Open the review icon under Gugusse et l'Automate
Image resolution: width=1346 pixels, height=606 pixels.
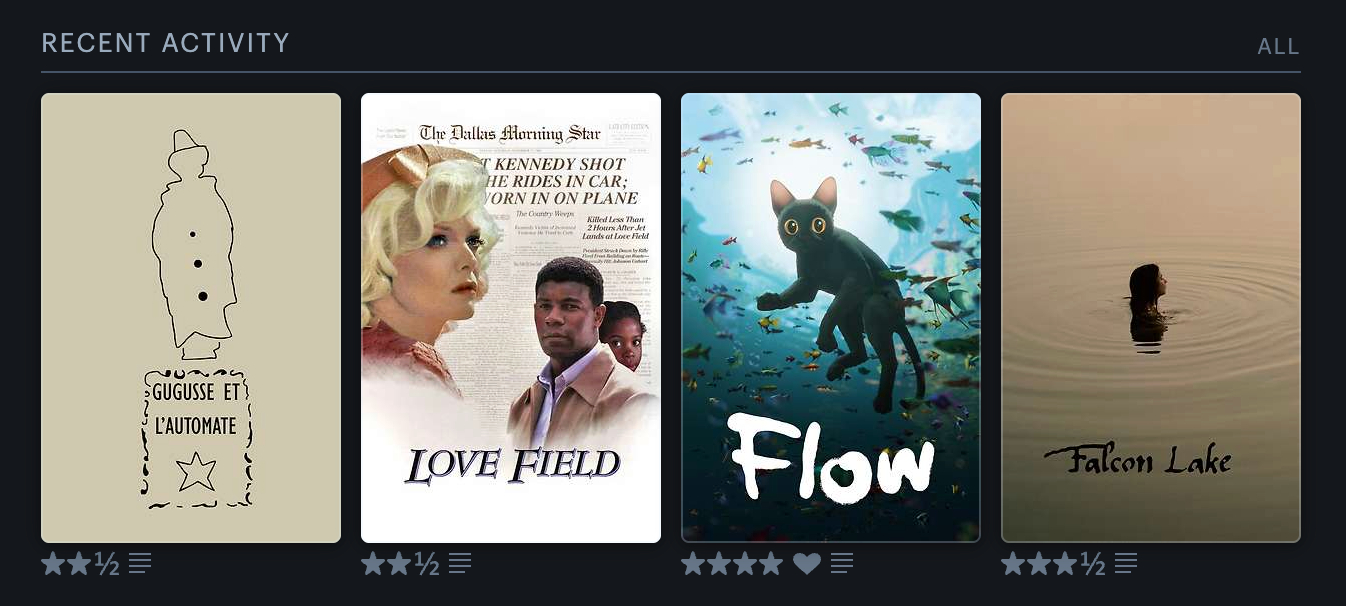pos(140,564)
